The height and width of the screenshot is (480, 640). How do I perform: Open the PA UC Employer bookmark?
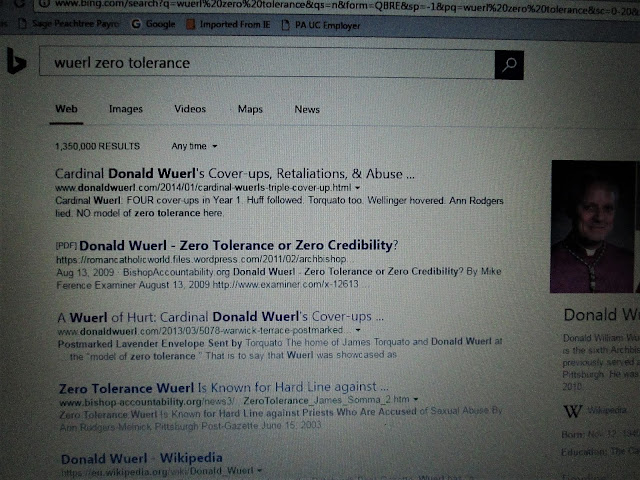point(321,25)
